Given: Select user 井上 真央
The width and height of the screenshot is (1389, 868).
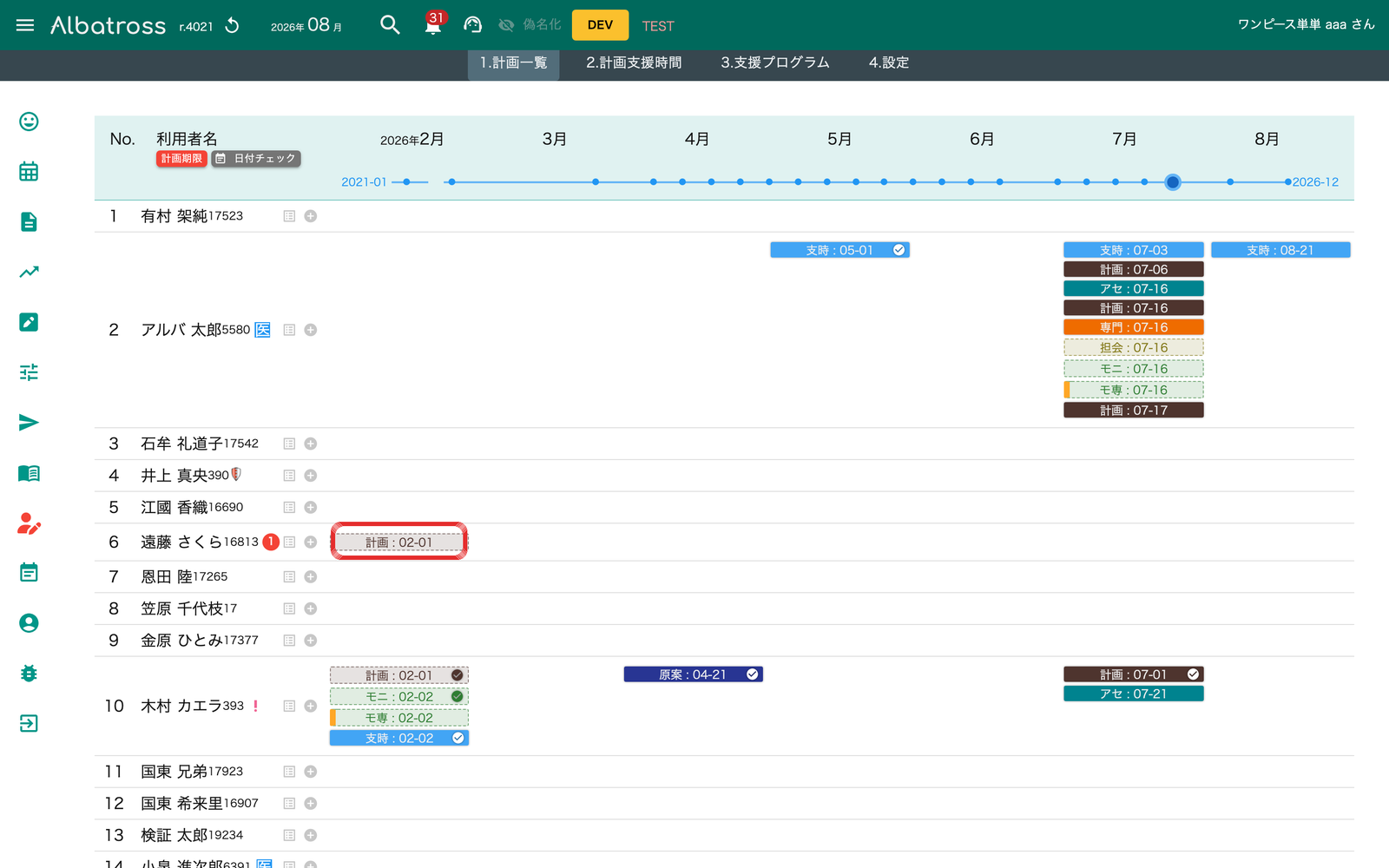Looking at the screenshot, I should [185, 476].
